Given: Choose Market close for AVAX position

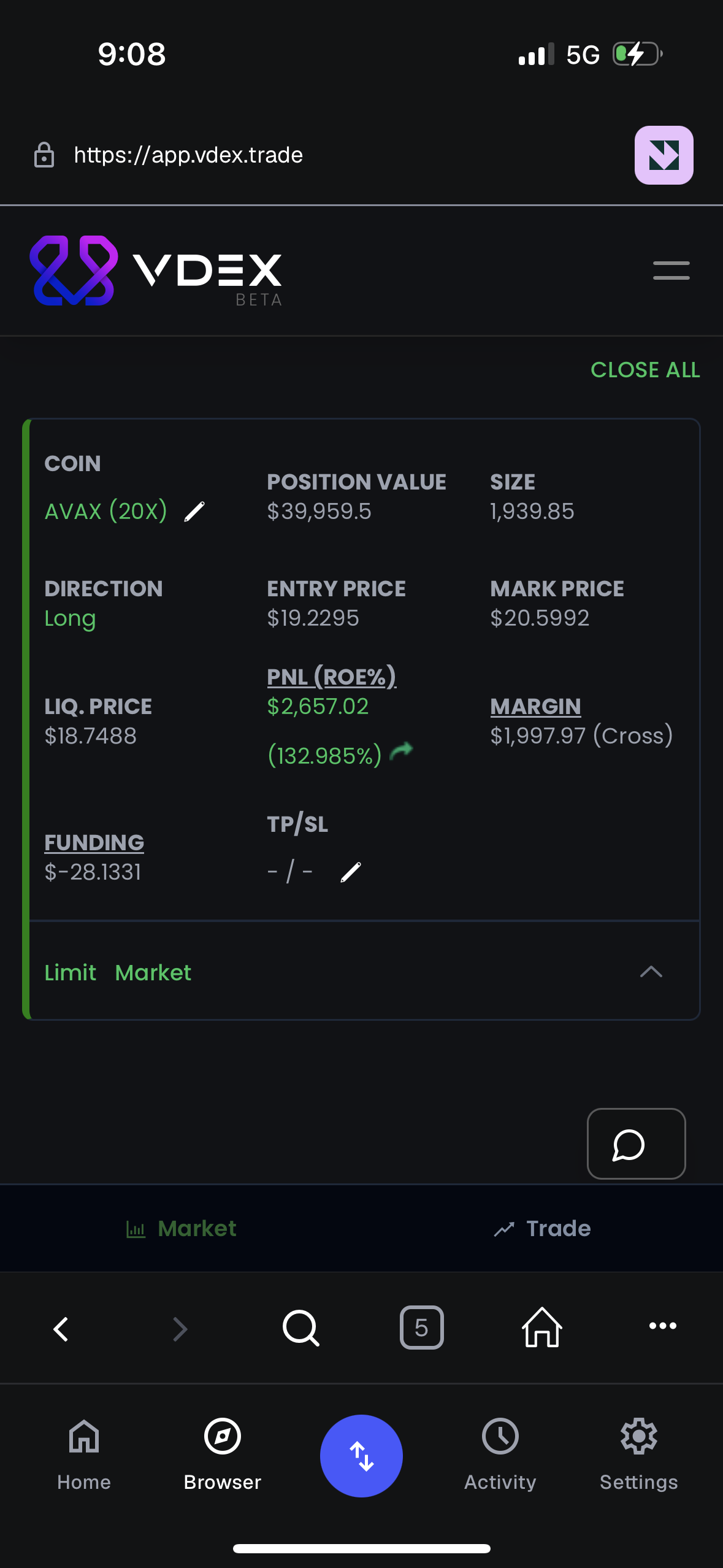Looking at the screenshot, I should (x=153, y=972).
